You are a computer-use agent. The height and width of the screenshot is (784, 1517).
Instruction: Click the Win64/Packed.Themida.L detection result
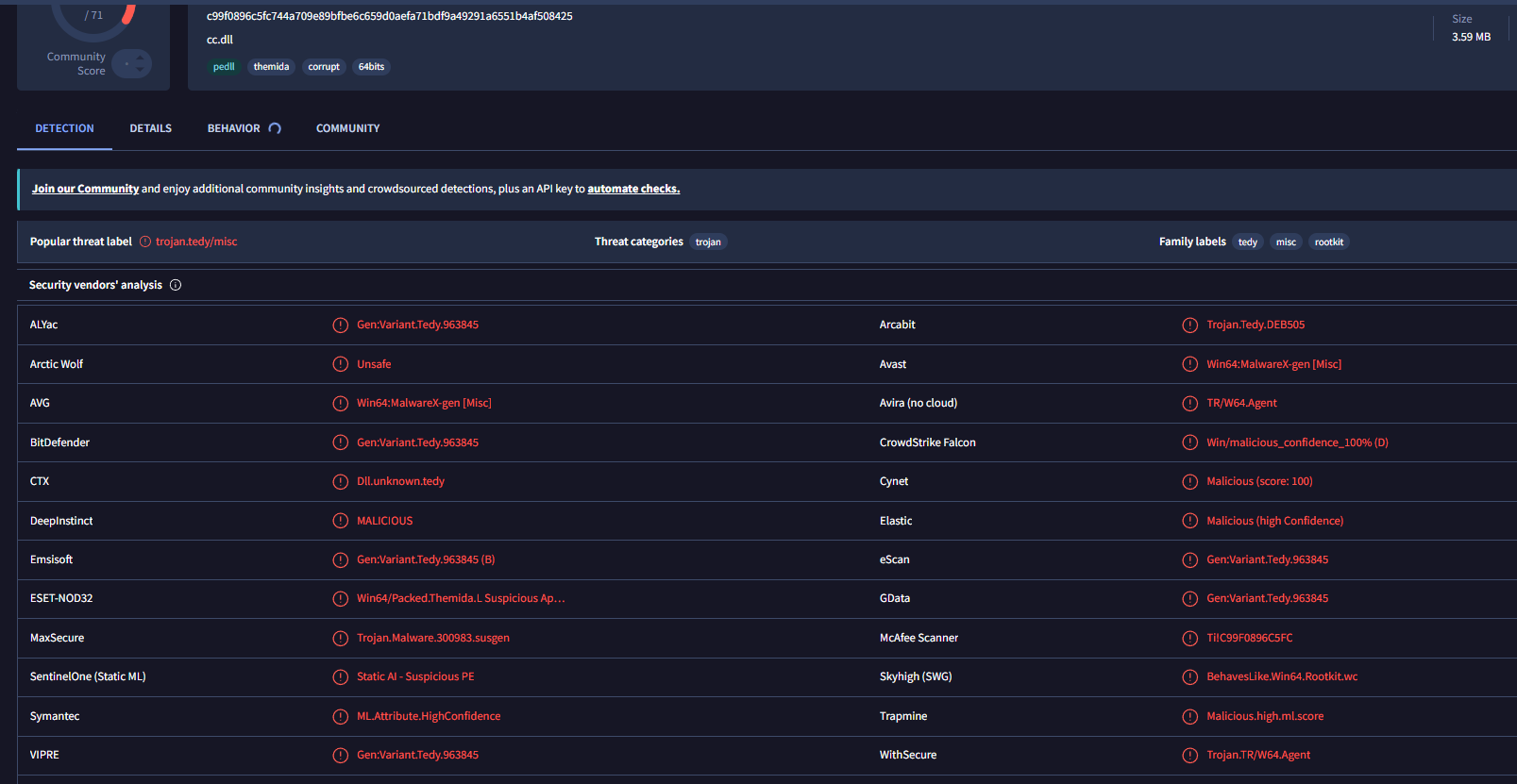tap(461, 598)
